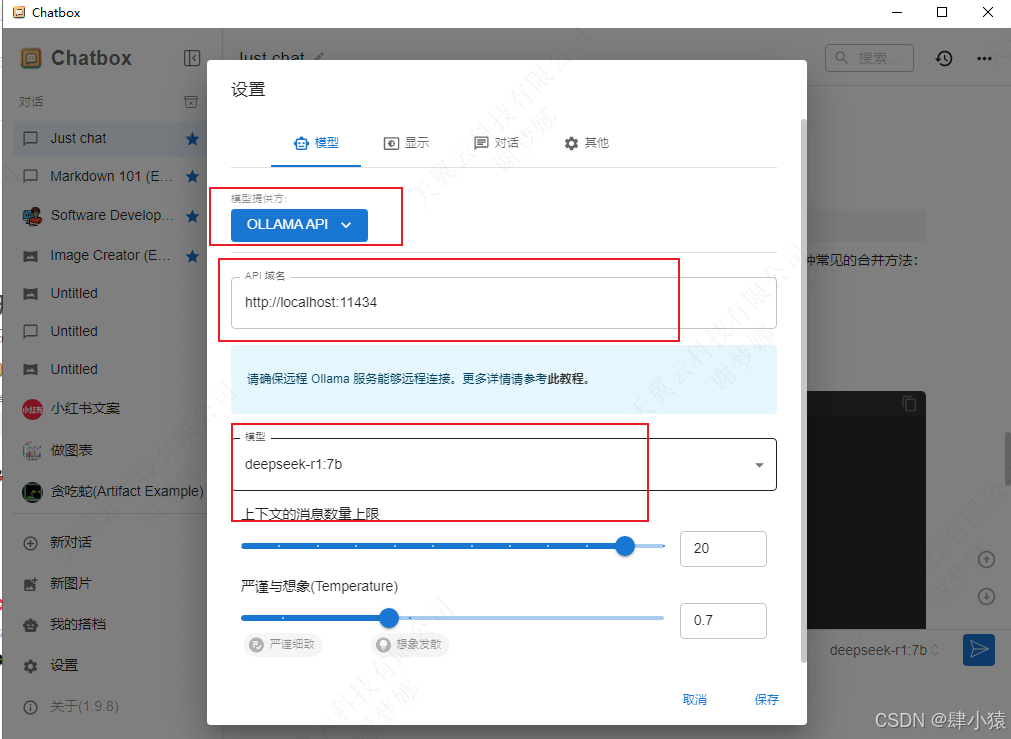Click the Software Developer avatar icon
1011x739 pixels.
[32, 216]
